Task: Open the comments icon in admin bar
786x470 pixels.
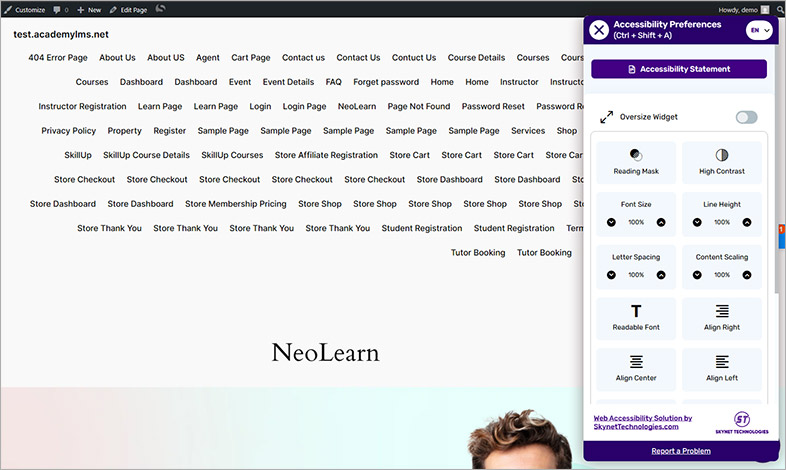Action: pos(61,10)
